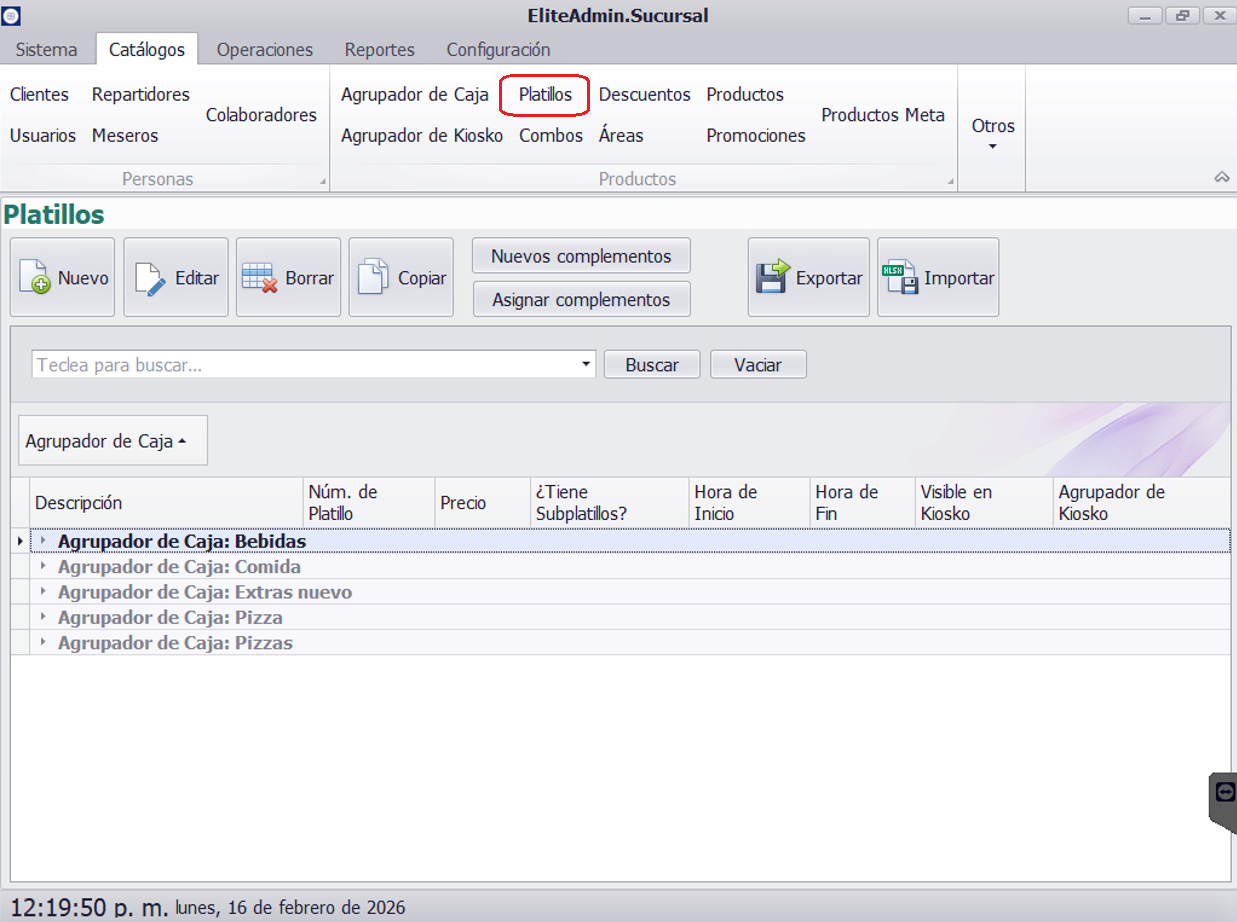The image size is (1237, 922).
Task: Switch to the Operaciones tab
Action: point(264,49)
